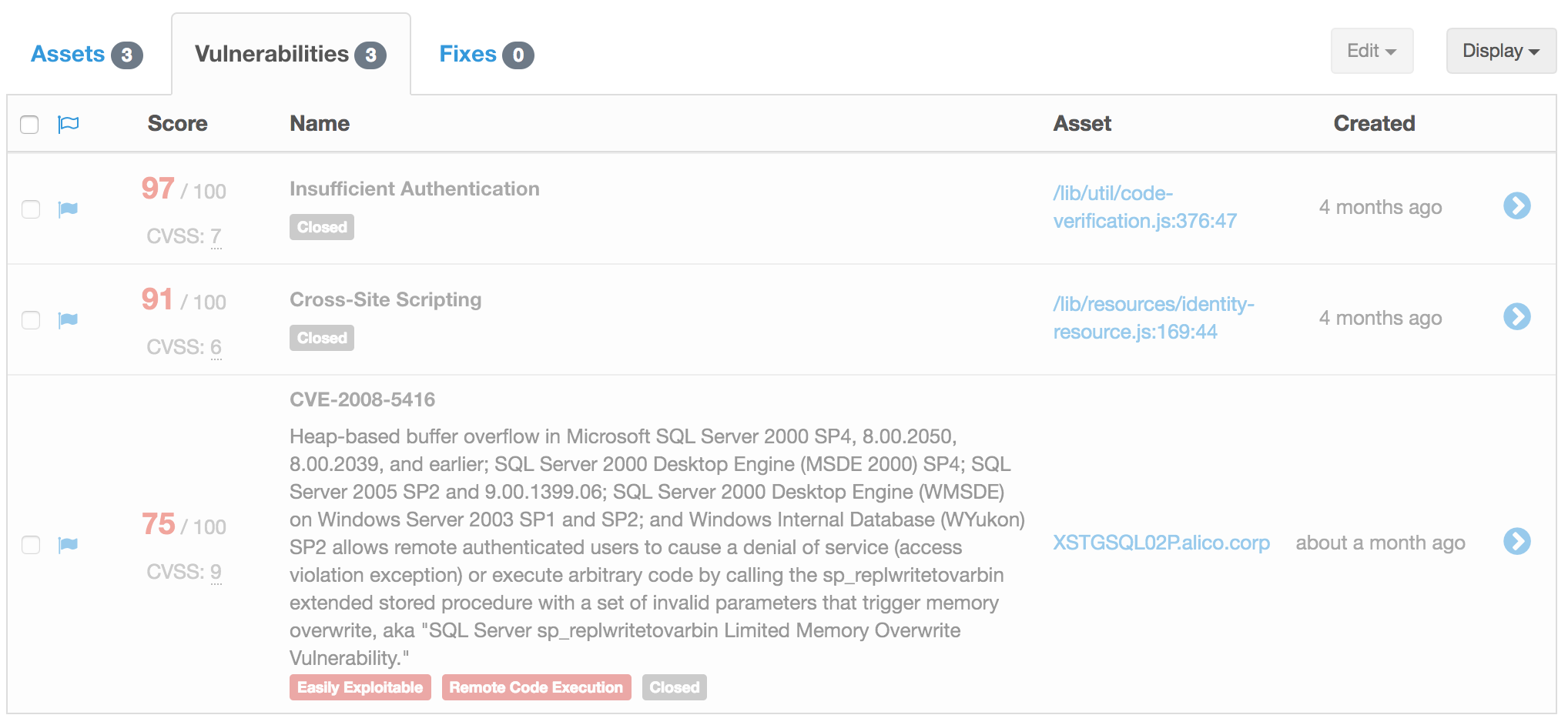Select all vulnerabilities with the header checkbox
1568x725 pixels.
29,125
